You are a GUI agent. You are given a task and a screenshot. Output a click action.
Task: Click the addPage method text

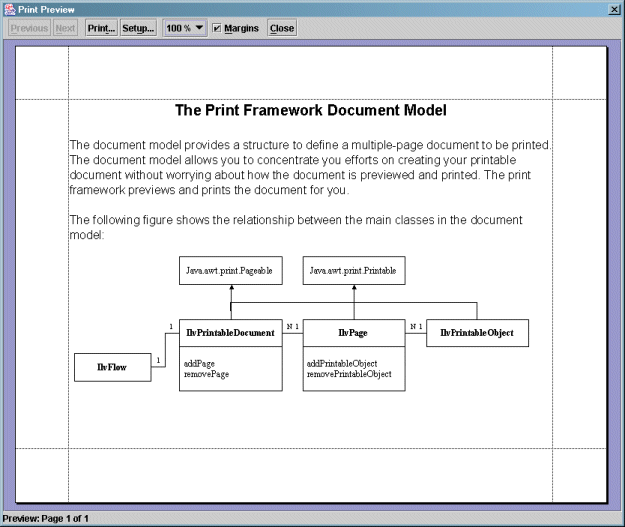pyautogui.click(x=199, y=364)
